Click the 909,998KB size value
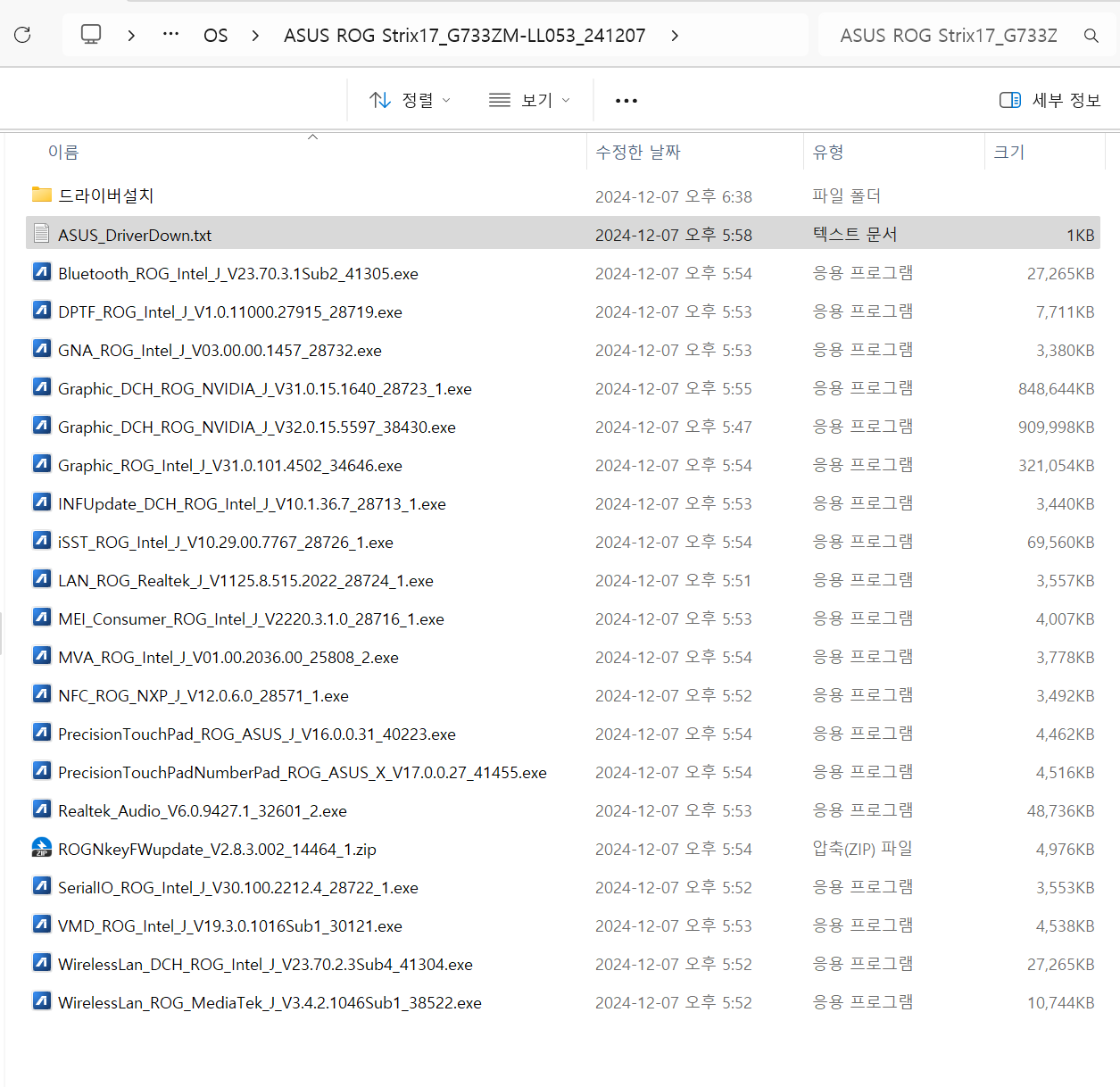The image size is (1120, 1087). tap(1057, 427)
